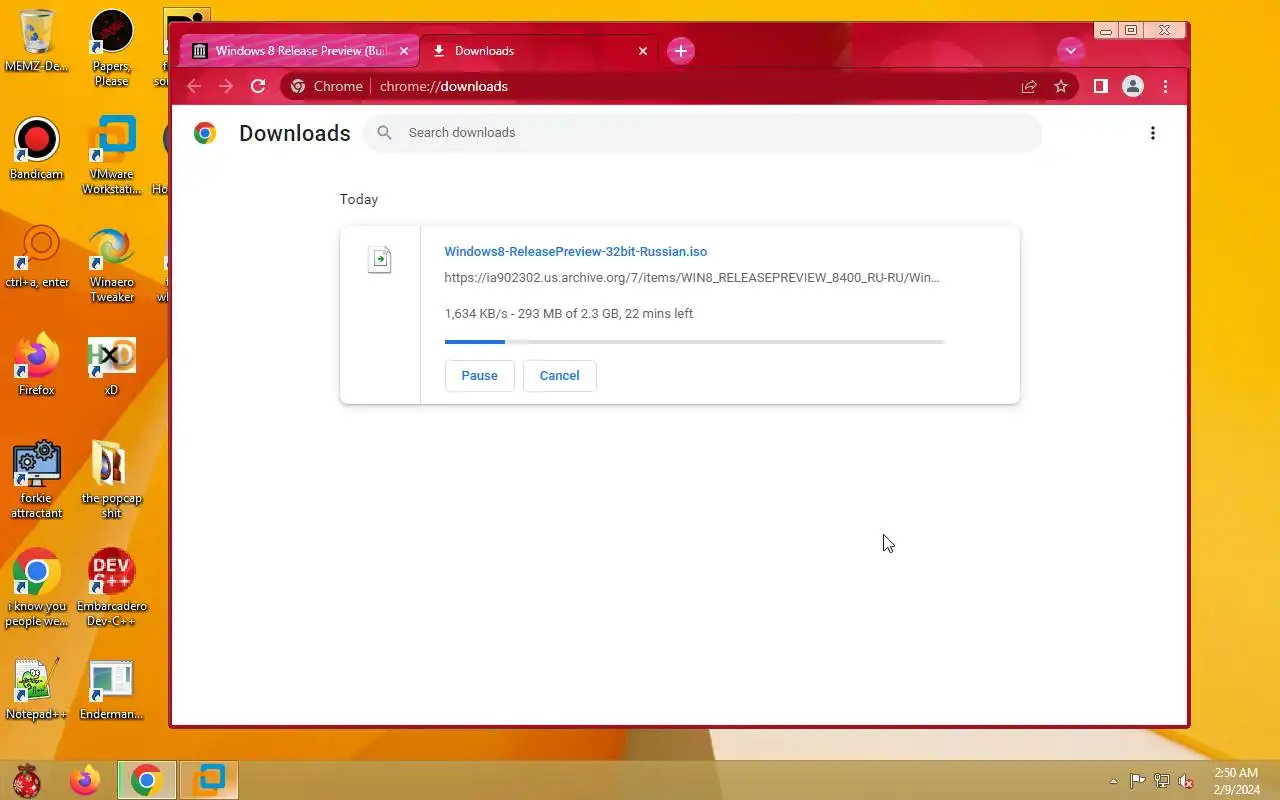The image size is (1280, 800).
Task: Reload the downloads page
Action: coord(258,86)
